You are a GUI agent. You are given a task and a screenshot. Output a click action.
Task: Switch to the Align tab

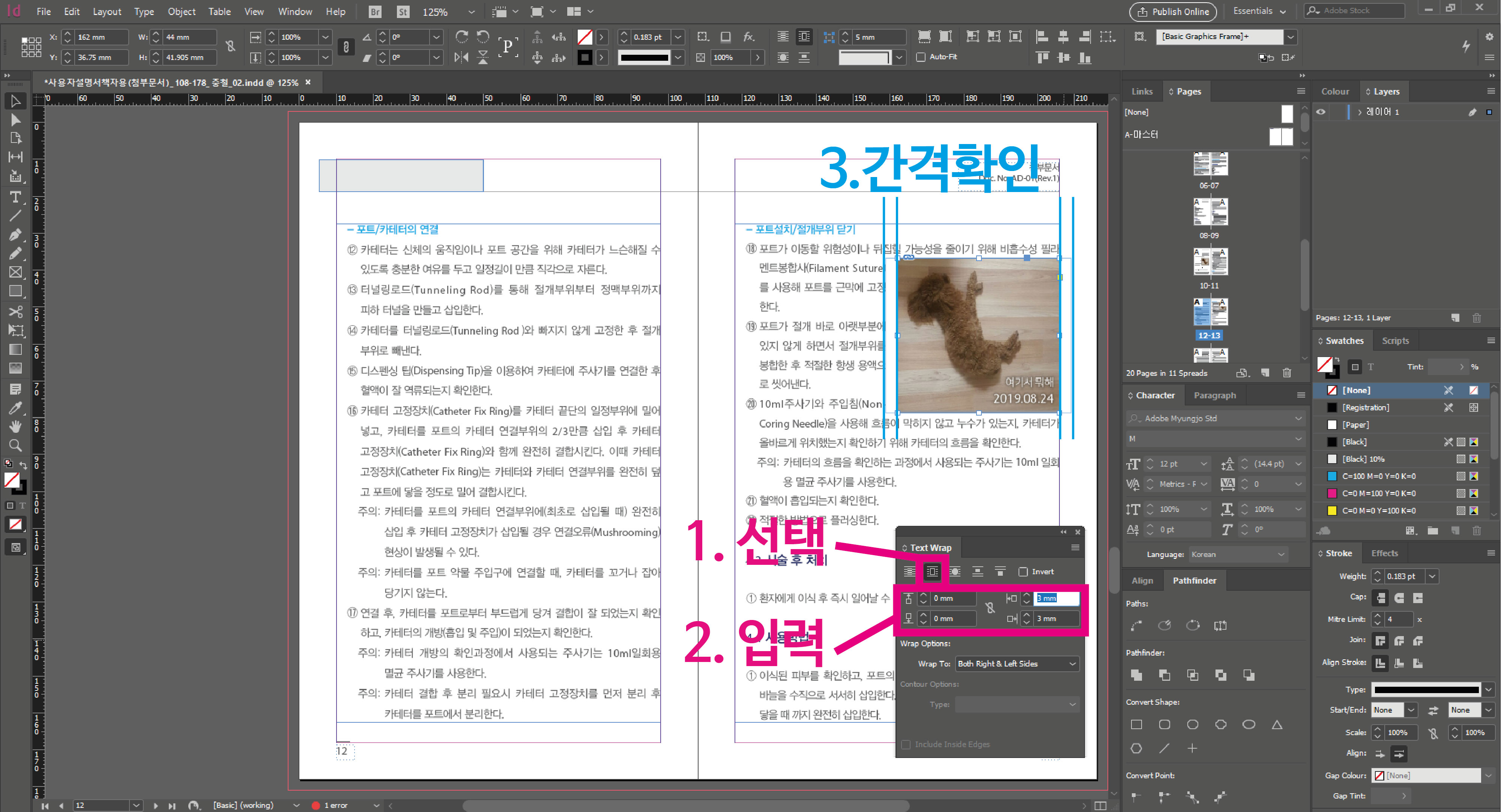point(1142,580)
